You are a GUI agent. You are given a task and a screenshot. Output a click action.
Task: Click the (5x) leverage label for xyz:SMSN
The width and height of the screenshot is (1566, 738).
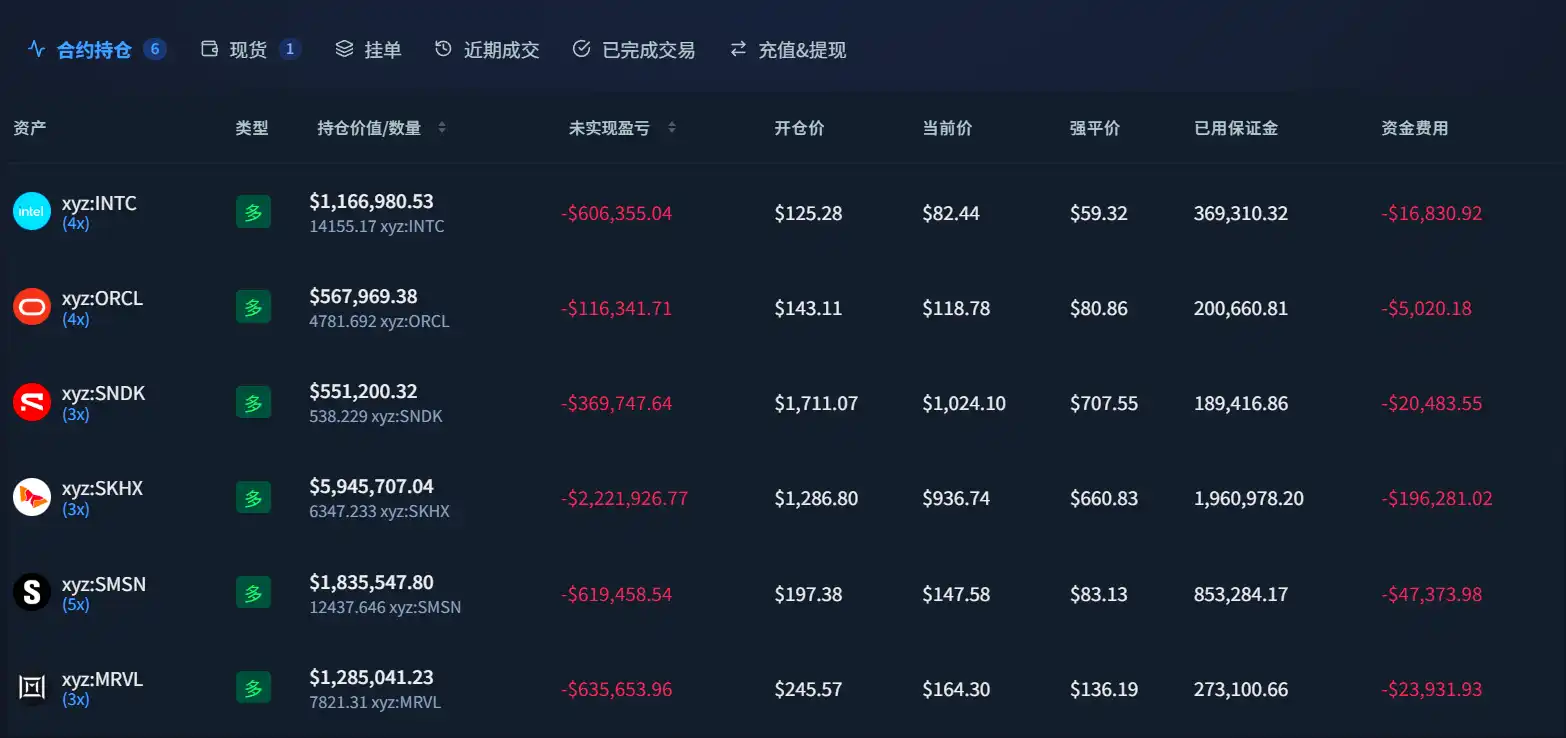coord(76,605)
